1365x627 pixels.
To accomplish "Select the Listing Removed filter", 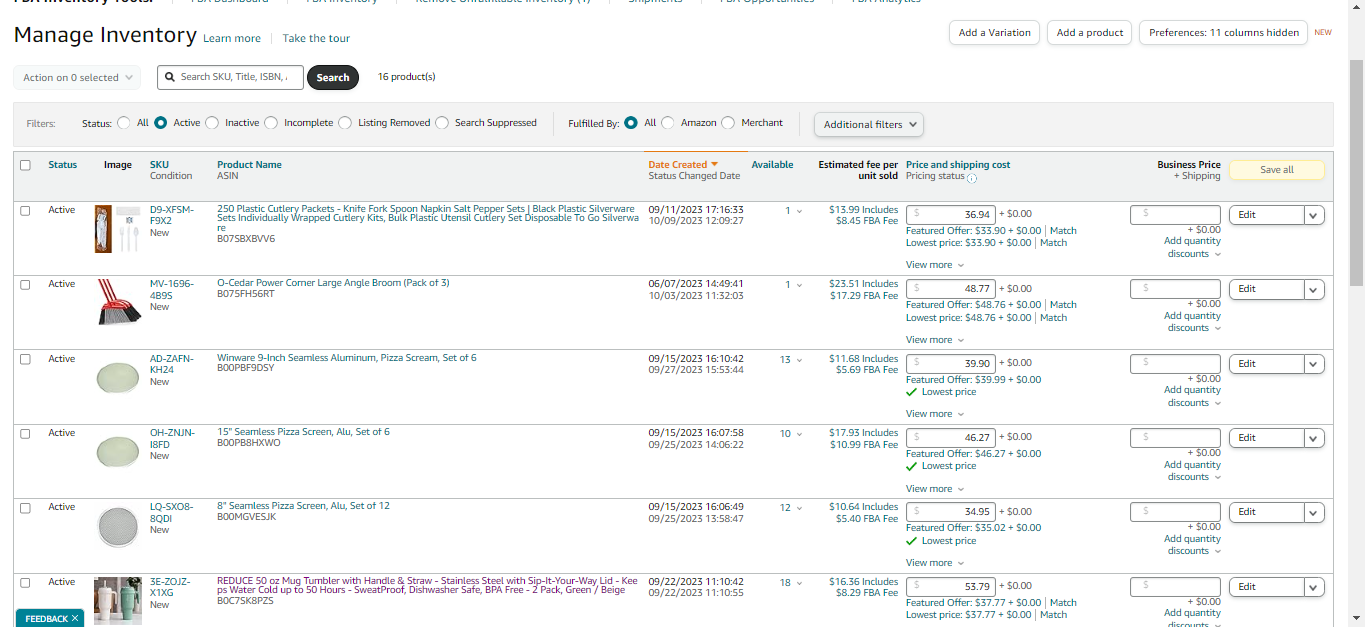I will pos(345,123).
